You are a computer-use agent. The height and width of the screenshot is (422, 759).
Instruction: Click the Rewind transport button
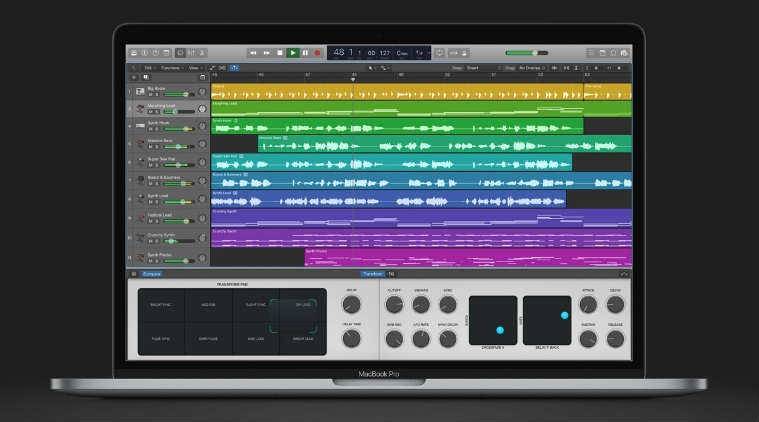click(x=254, y=52)
